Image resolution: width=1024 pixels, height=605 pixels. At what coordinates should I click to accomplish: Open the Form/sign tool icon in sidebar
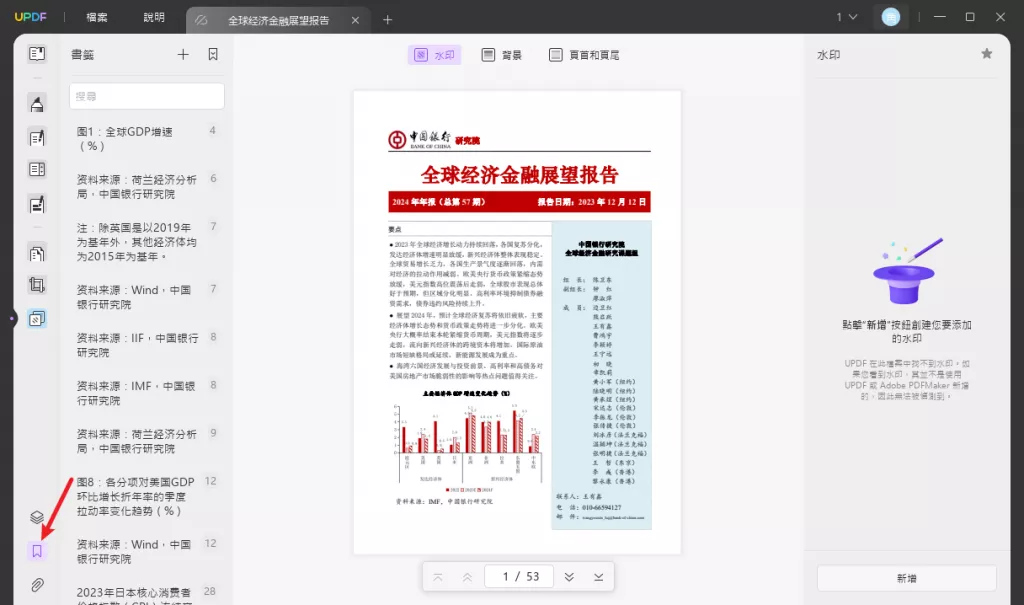click(x=37, y=204)
